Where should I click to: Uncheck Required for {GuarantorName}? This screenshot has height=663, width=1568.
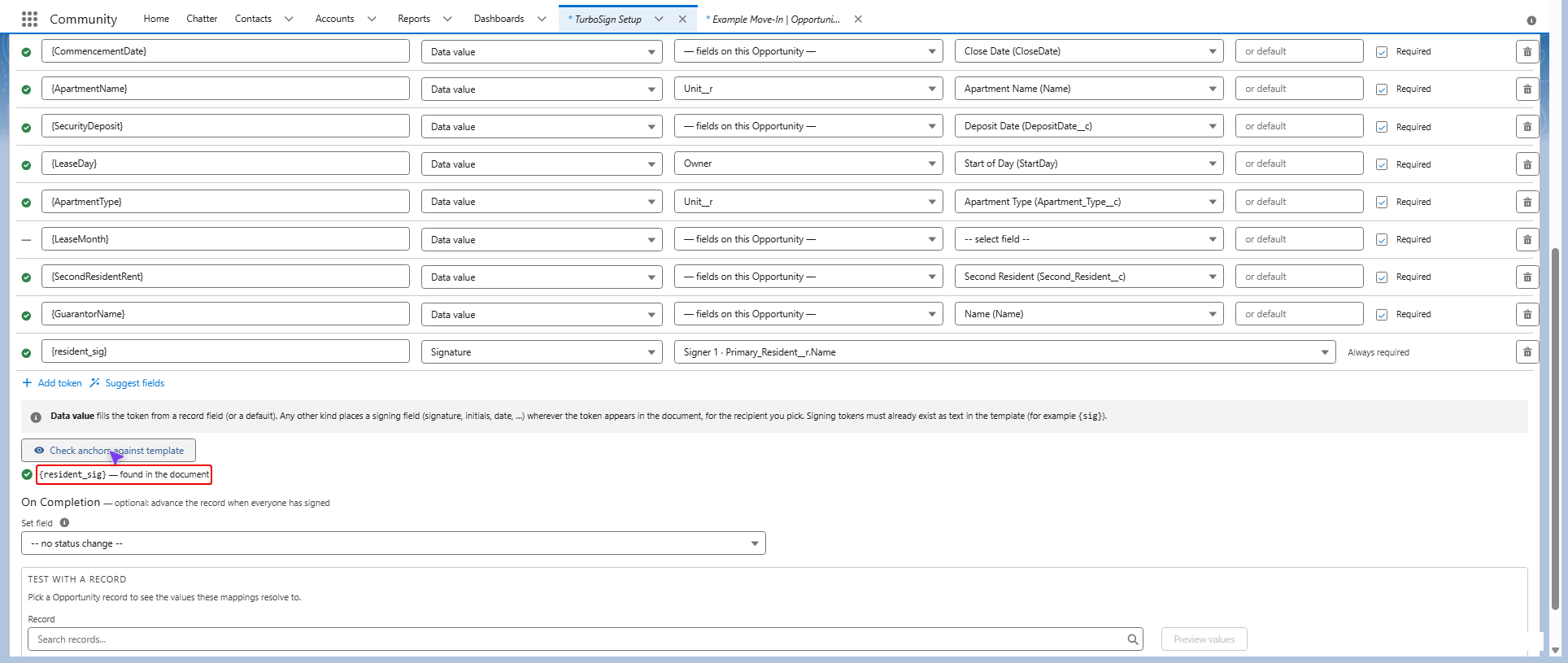click(x=1382, y=314)
